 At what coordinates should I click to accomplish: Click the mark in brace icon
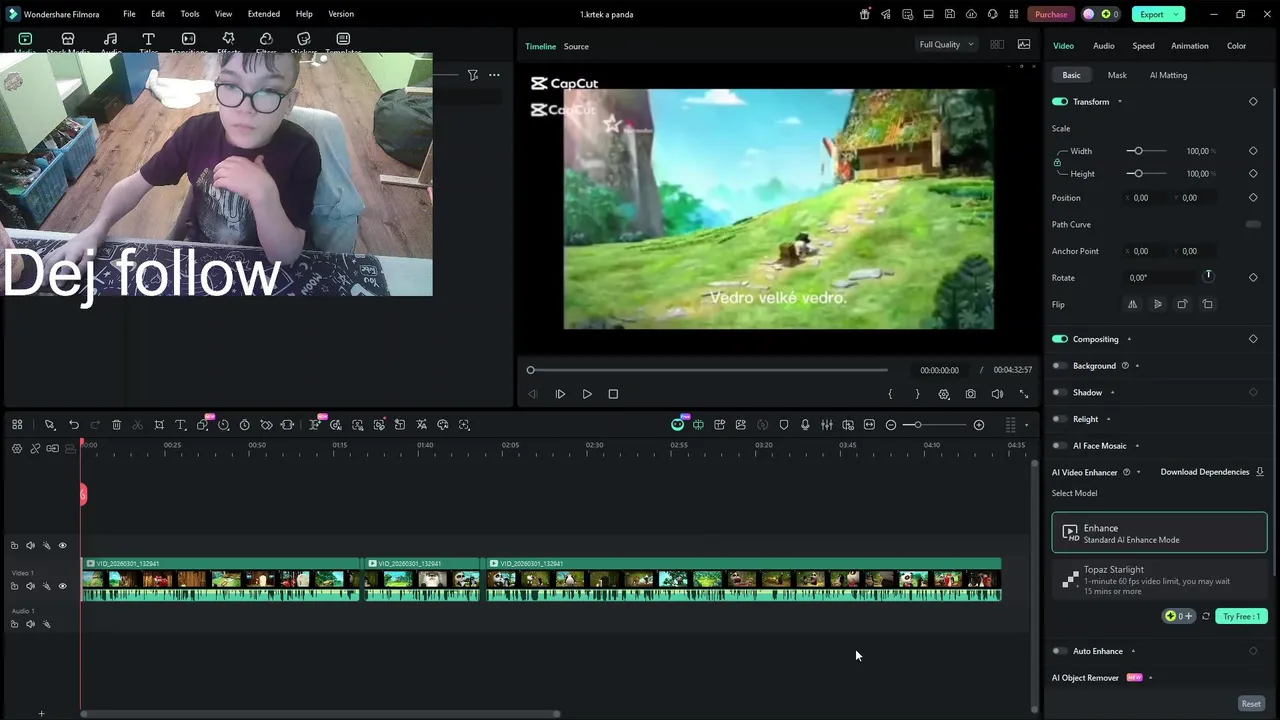coord(890,394)
